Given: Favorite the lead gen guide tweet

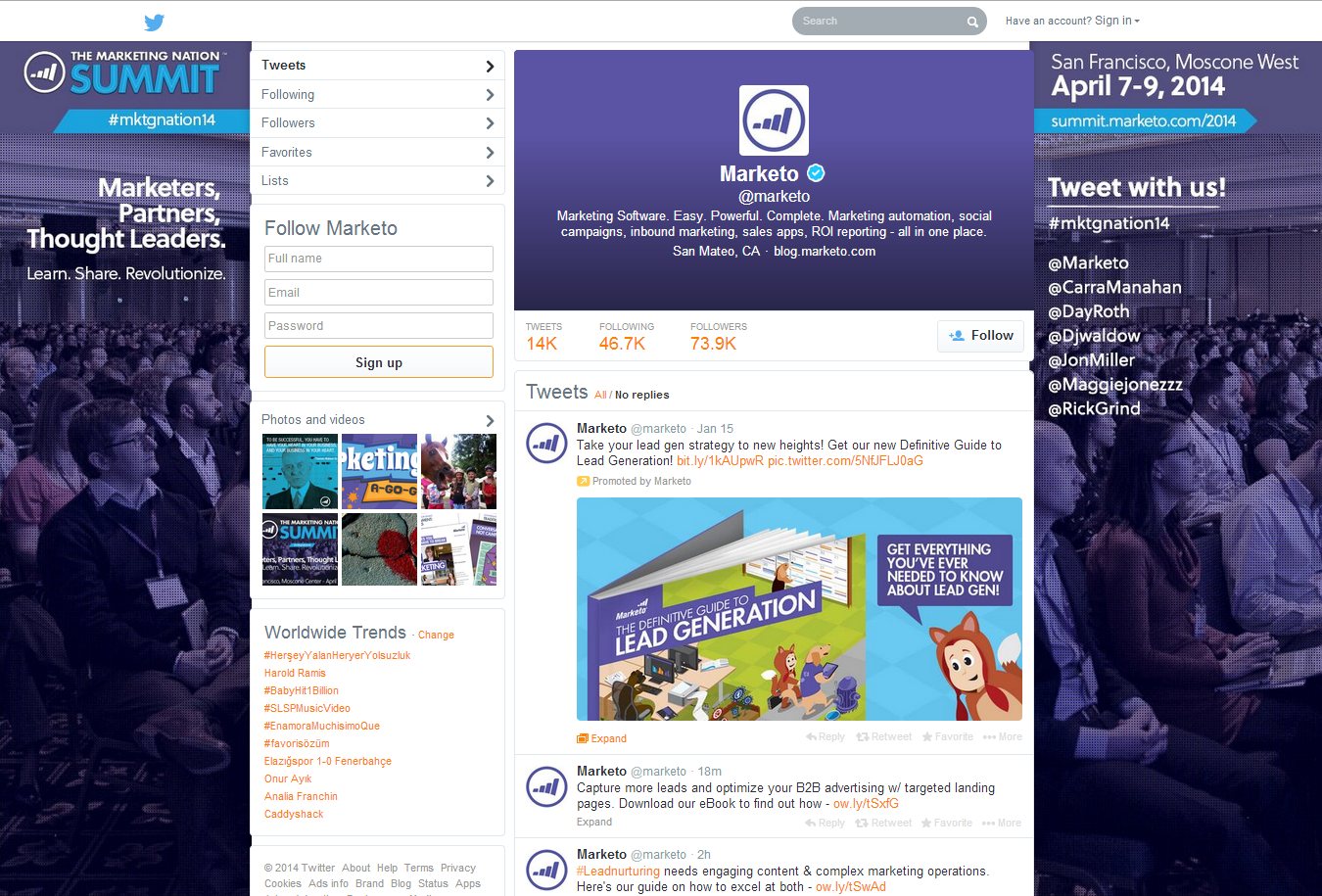Looking at the screenshot, I should point(947,737).
